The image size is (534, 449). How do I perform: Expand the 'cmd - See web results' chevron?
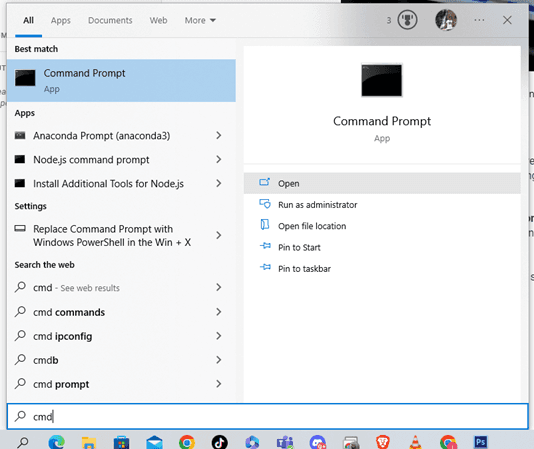click(219, 288)
